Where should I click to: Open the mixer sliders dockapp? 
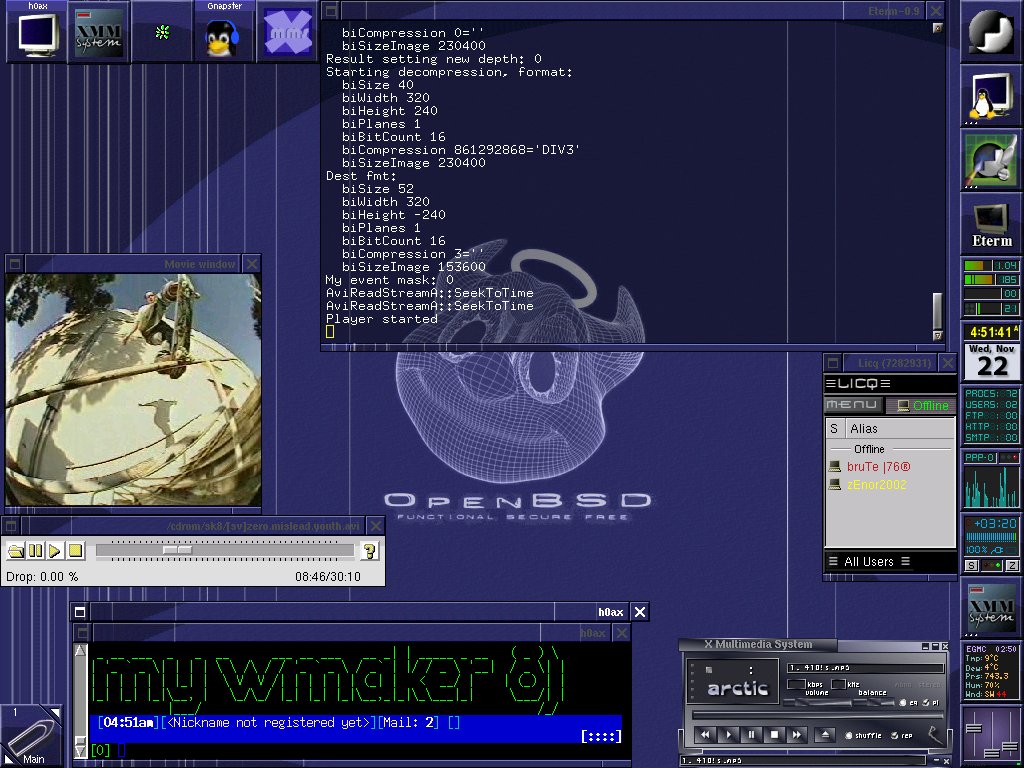[x=991, y=735]
